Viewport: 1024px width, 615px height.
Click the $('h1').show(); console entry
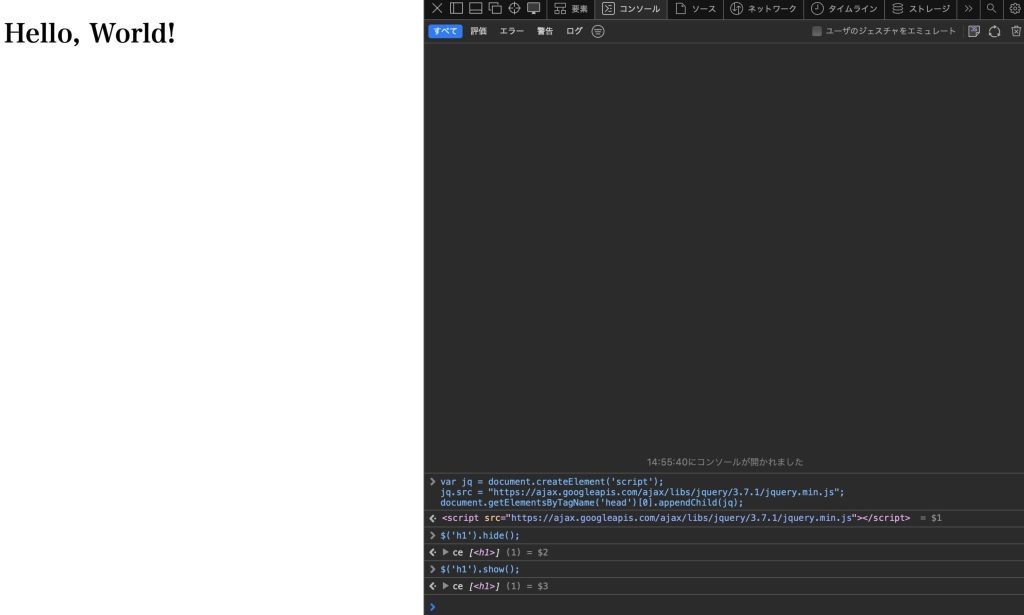tap(480, 569)
